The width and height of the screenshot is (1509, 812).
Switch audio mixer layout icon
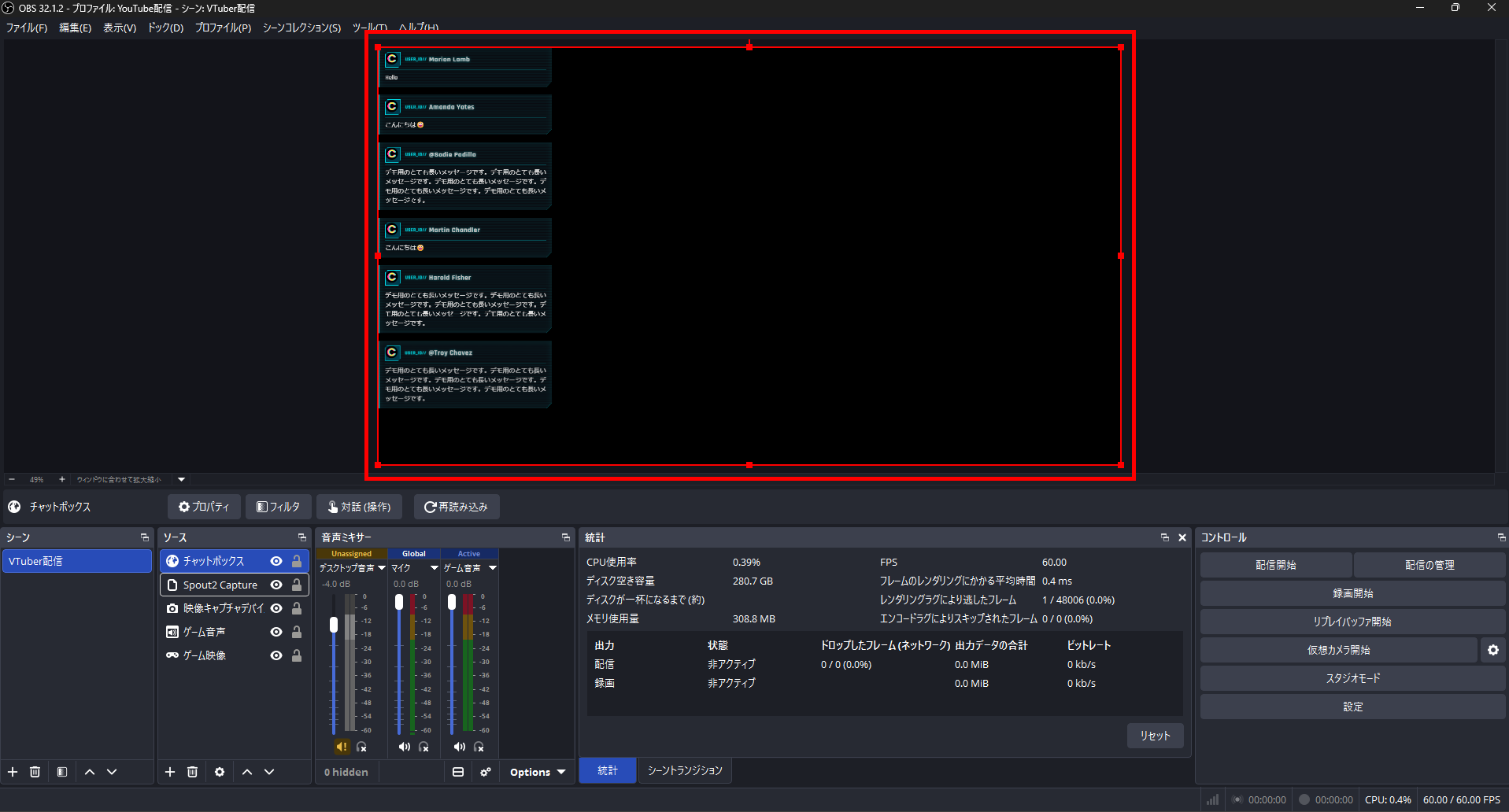[x=458, y=772]
